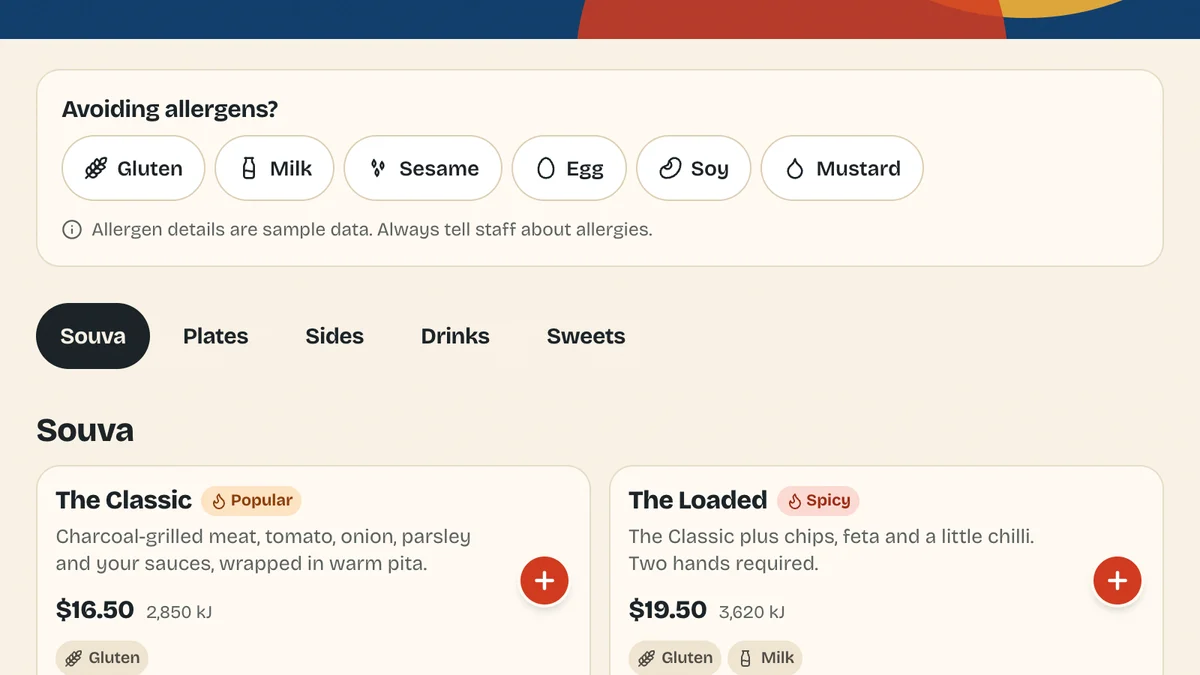Toggle the Mustard allergen filter
This screenshot has width=1200, height=675.
pyautogui.click(x=842, y=168)
